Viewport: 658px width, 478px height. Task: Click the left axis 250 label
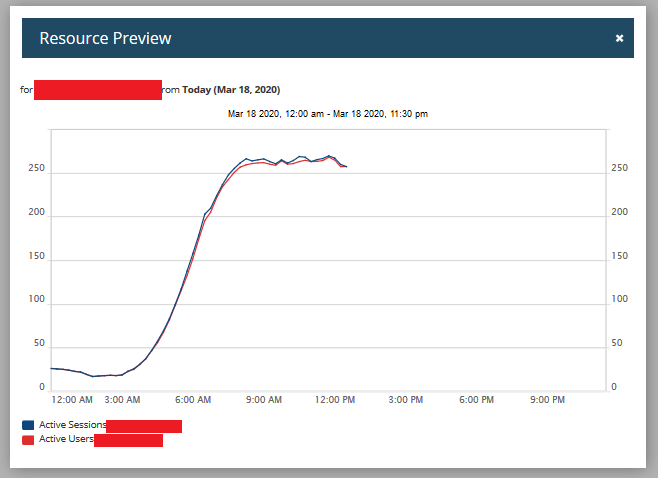[37, 168]
